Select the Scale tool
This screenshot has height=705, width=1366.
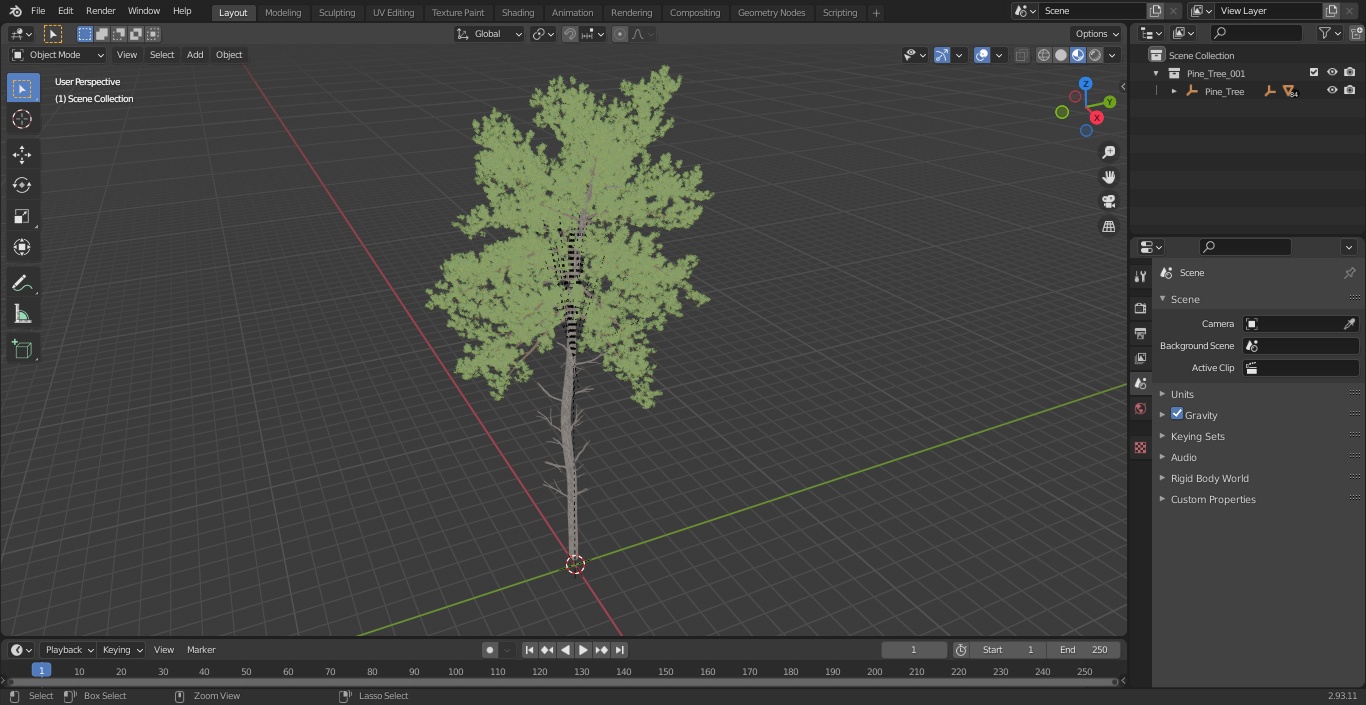pos(22,216)
